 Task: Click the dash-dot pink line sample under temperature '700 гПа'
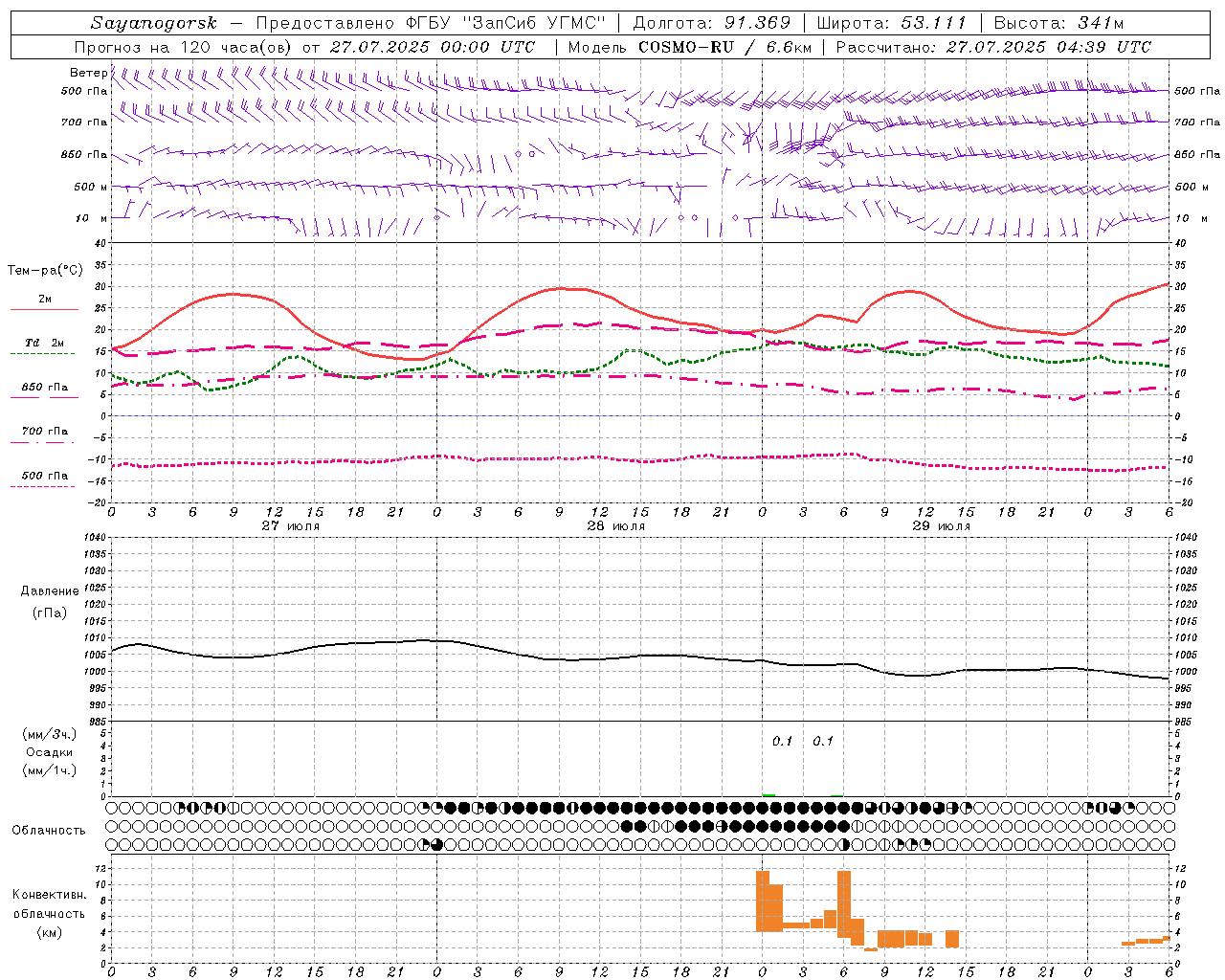coord(42,442)
